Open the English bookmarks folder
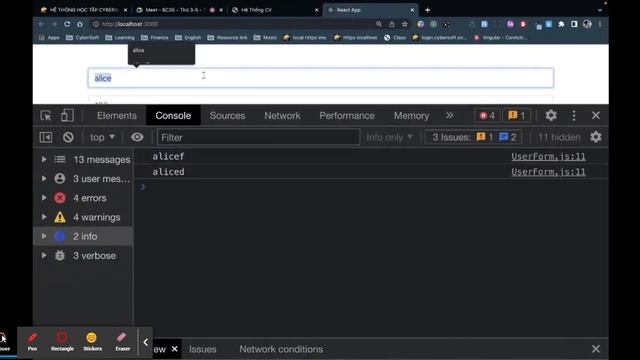The image size is (640, 360). point(188,38)
